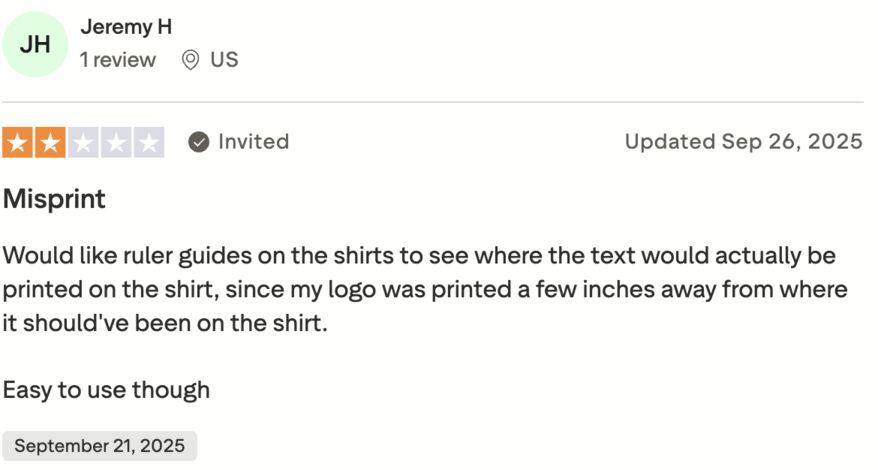This screenshot has width=878, height=470.
Task: Click the line starting 'Would like ruler guides'
Action: tap(419, 256)
